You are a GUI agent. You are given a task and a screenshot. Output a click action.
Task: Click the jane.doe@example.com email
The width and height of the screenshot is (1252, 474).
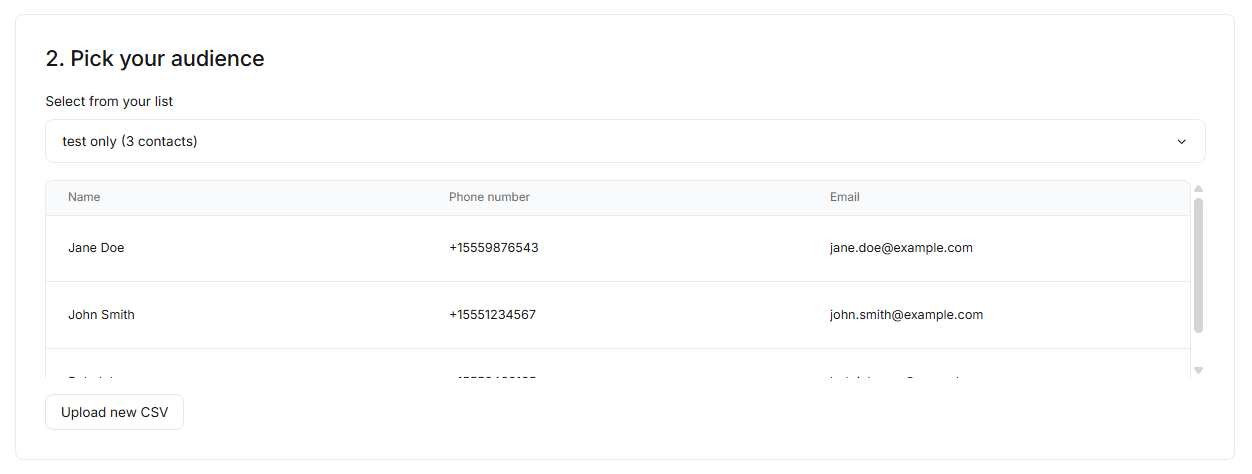tap(900, 248)
